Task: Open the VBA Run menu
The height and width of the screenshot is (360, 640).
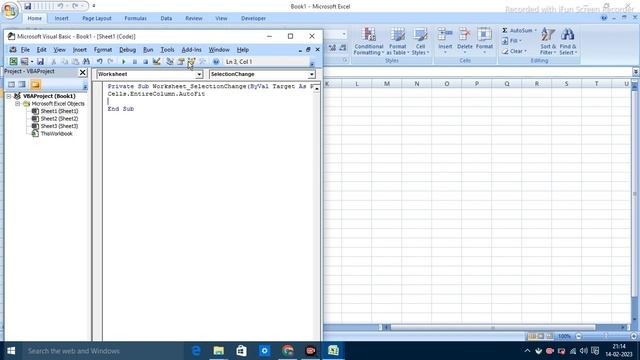Action: (148, 50)
